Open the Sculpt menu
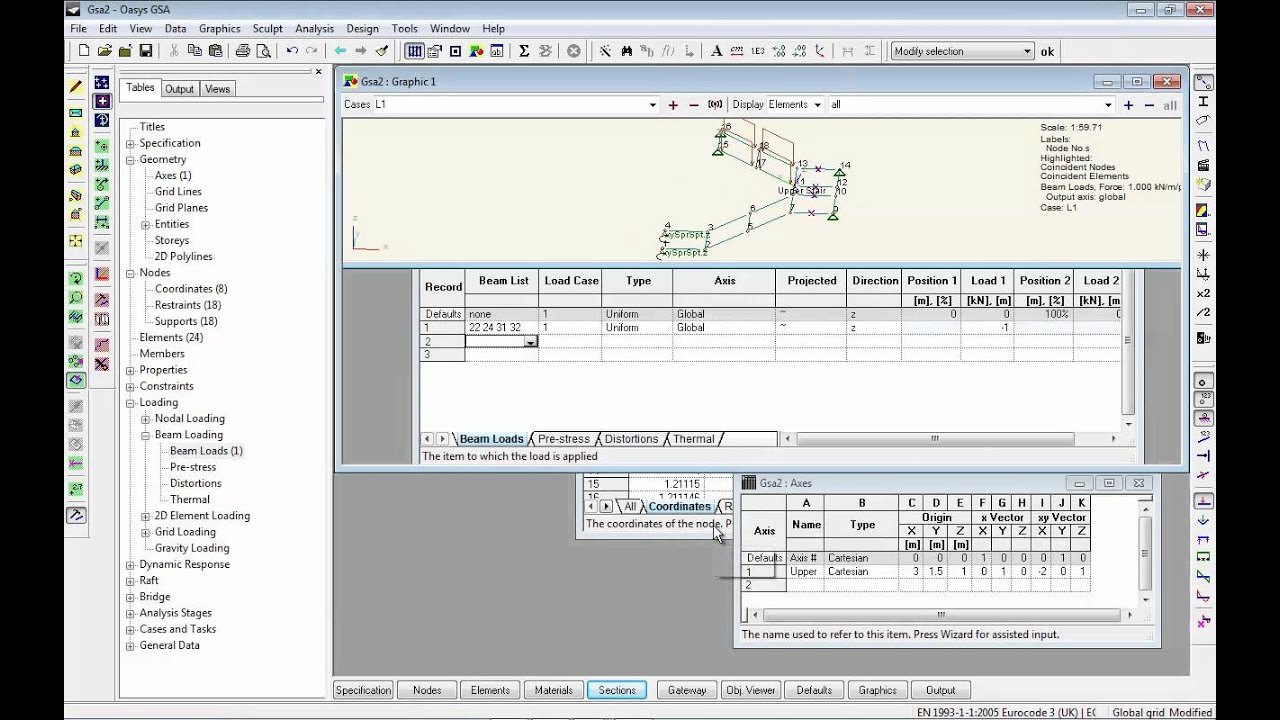1280x720 pixels. pyautogui.click(x=267, y=29)
